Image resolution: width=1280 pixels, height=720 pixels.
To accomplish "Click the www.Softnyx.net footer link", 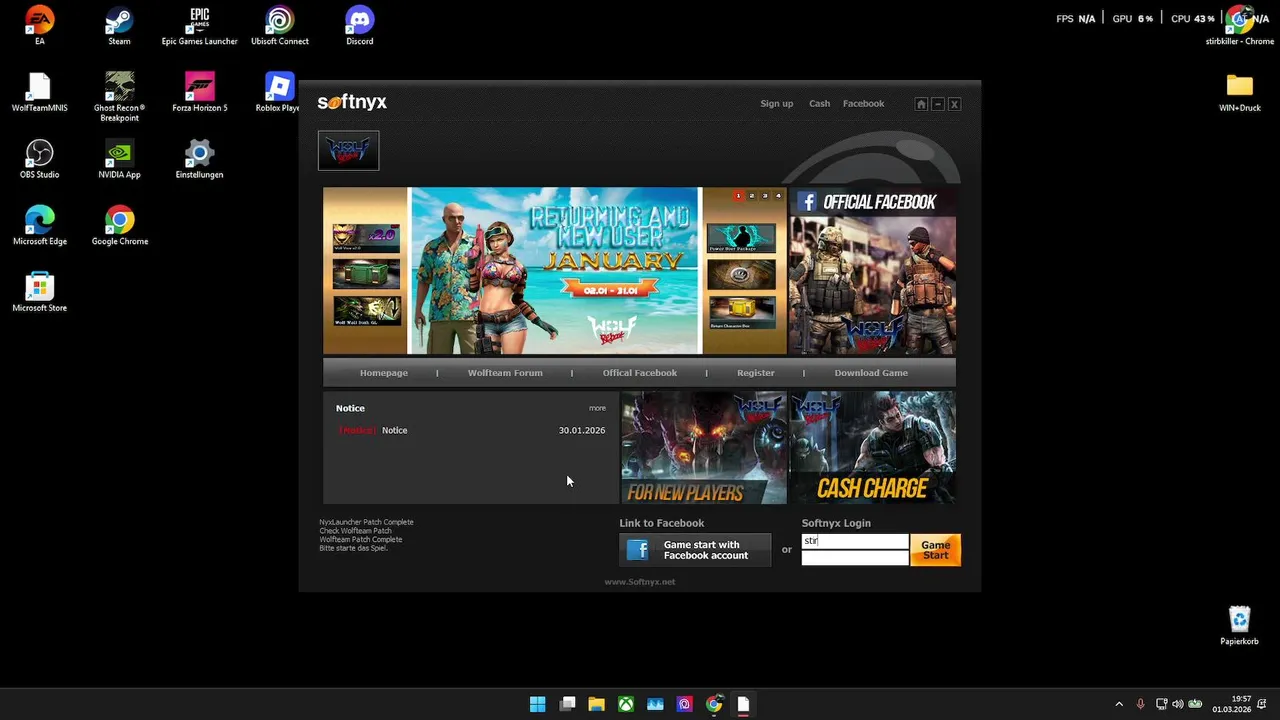I will pos(640,582).
